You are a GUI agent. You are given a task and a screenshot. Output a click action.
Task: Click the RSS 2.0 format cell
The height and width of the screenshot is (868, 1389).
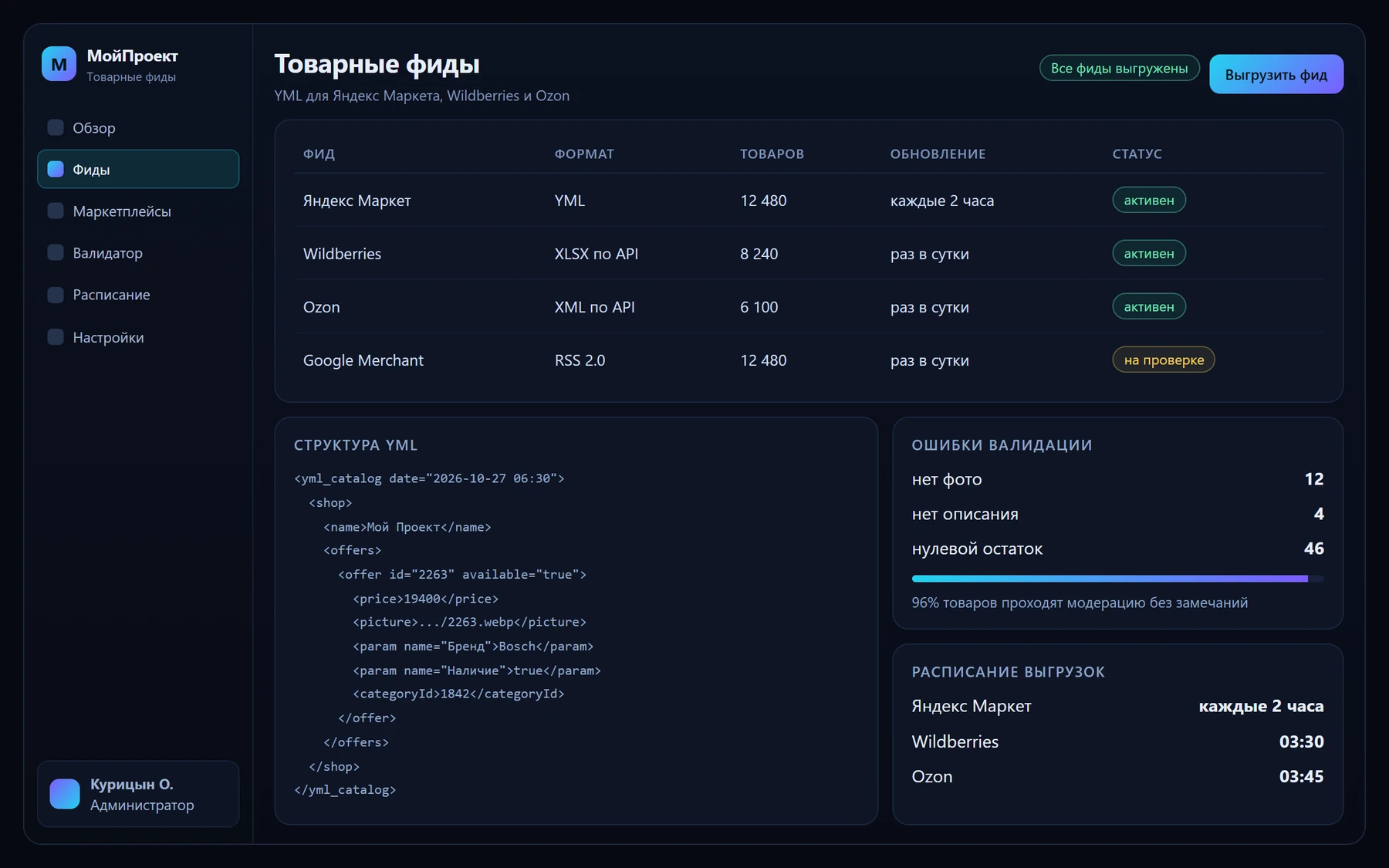pos(580,360)
